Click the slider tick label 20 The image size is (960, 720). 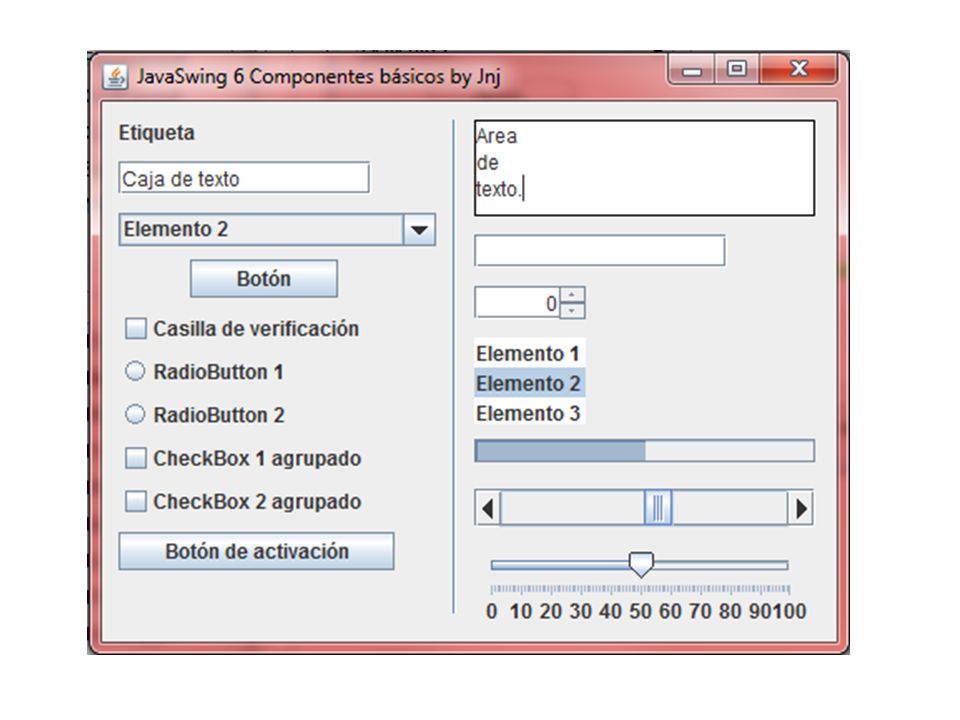tap(550, 611)
